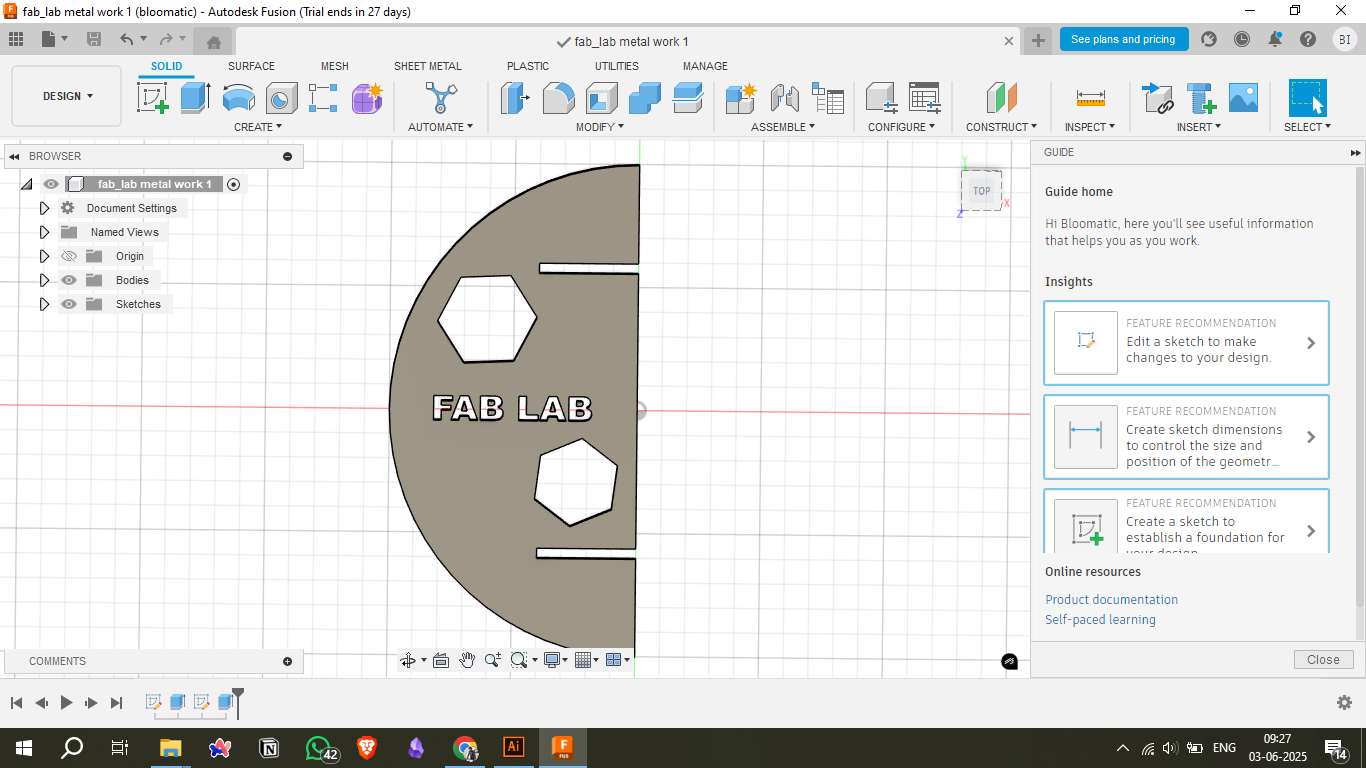Expand Document Settings in browser
The height and width of the screenshot is (768, 1366).
pyautogui.click(x=44, y=208)
